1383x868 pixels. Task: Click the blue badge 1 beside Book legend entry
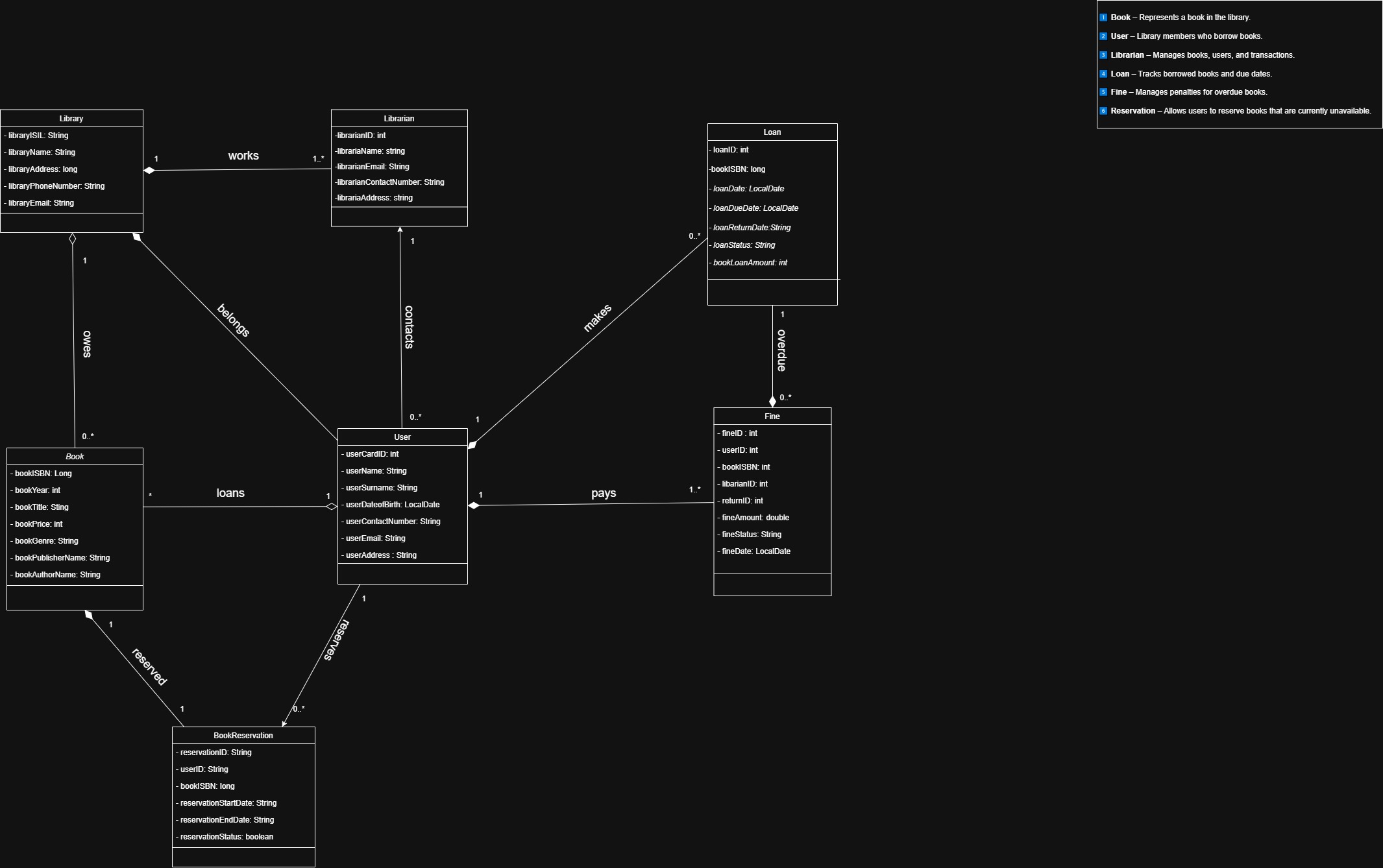pyautogui.click(x=1103, y=18)
